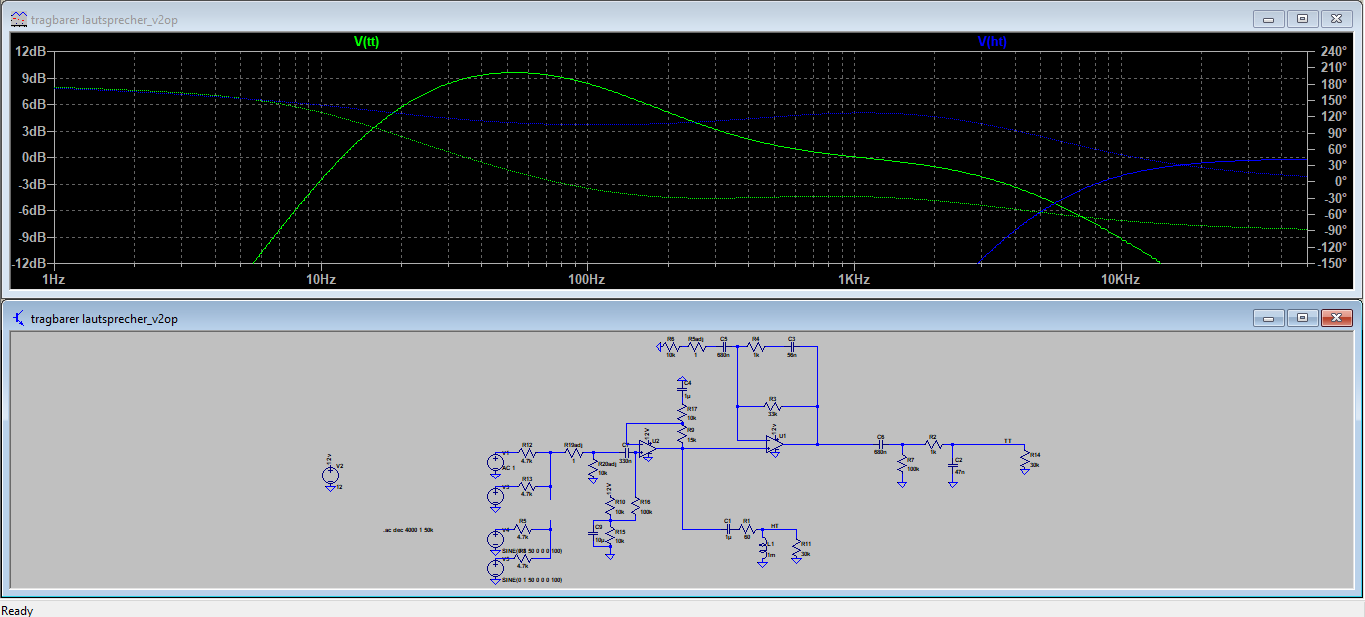Image resolution: width=1365 pixels, height=617 pixels.
Task: Select op-amp U2 in the schematic
Action: coord(647,448)
